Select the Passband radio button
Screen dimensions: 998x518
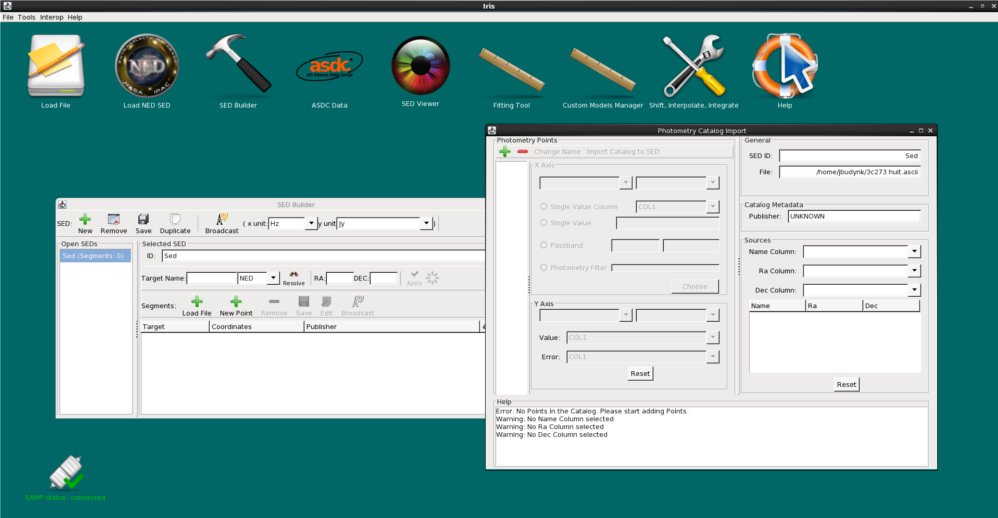[544, 245]
